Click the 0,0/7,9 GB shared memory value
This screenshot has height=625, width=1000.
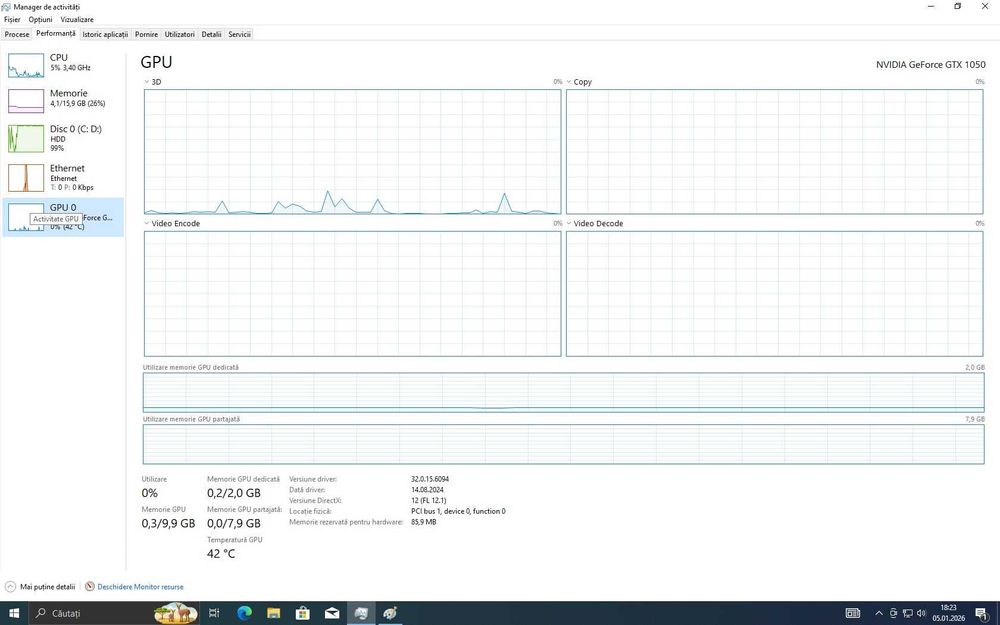tap(234, 524)
